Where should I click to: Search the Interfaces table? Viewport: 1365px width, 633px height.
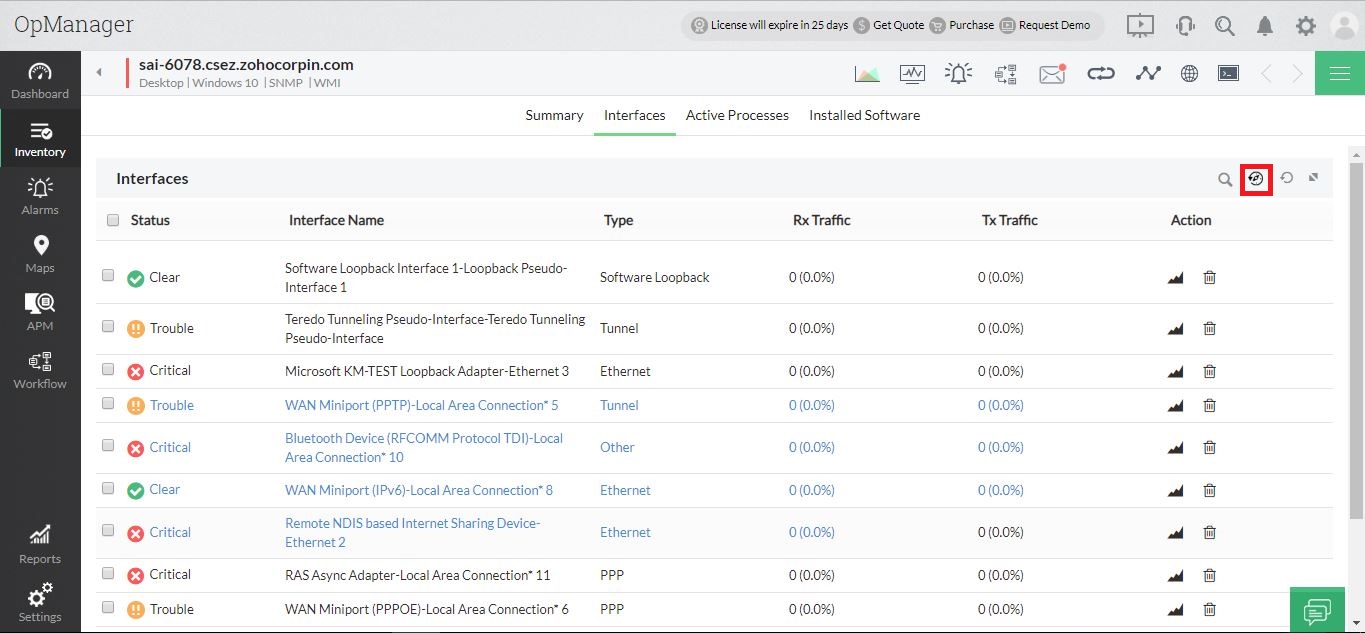click(x=1225, y=180)
